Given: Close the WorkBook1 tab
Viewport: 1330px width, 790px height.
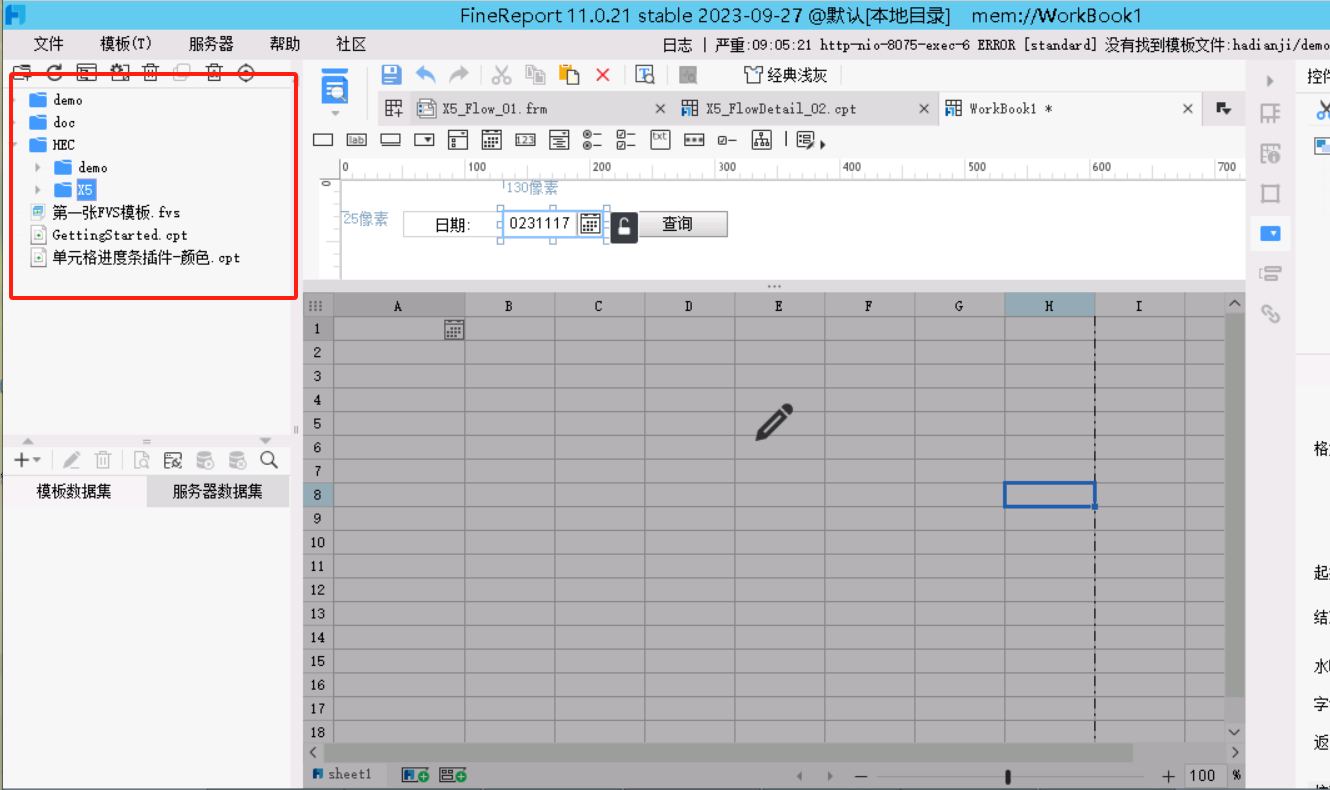Looking at the screenshot, I should [x=1188, y=108].
